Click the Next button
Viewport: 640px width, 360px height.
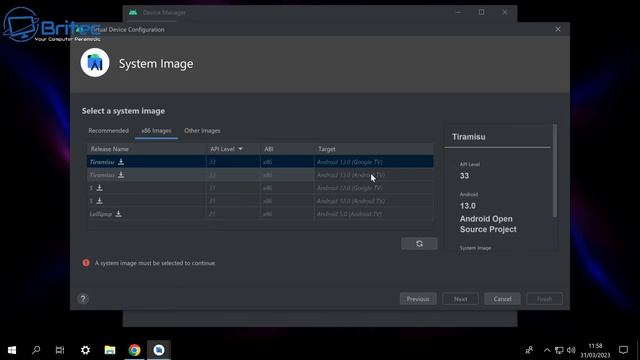click(460, 299)
